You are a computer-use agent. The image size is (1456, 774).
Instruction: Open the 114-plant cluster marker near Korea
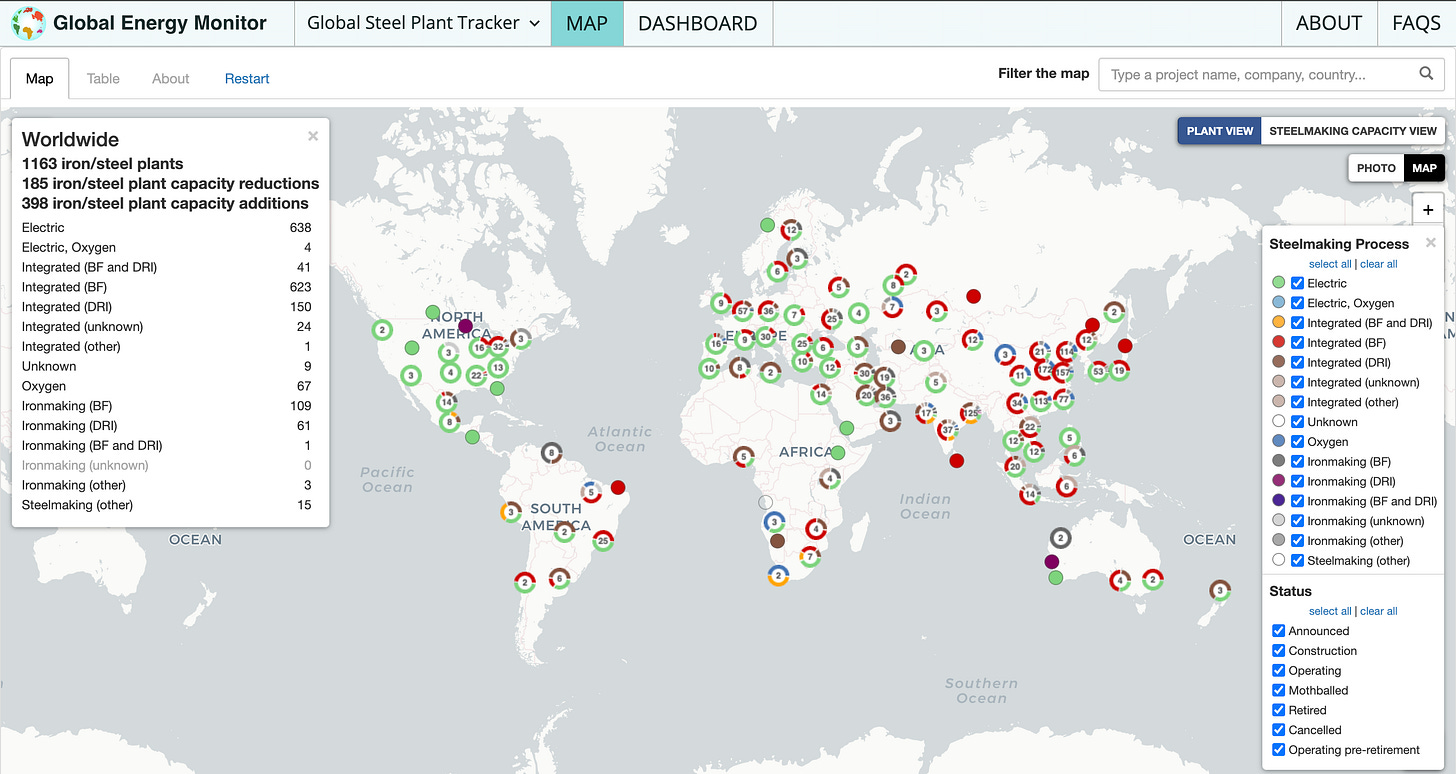(1066, 352)
